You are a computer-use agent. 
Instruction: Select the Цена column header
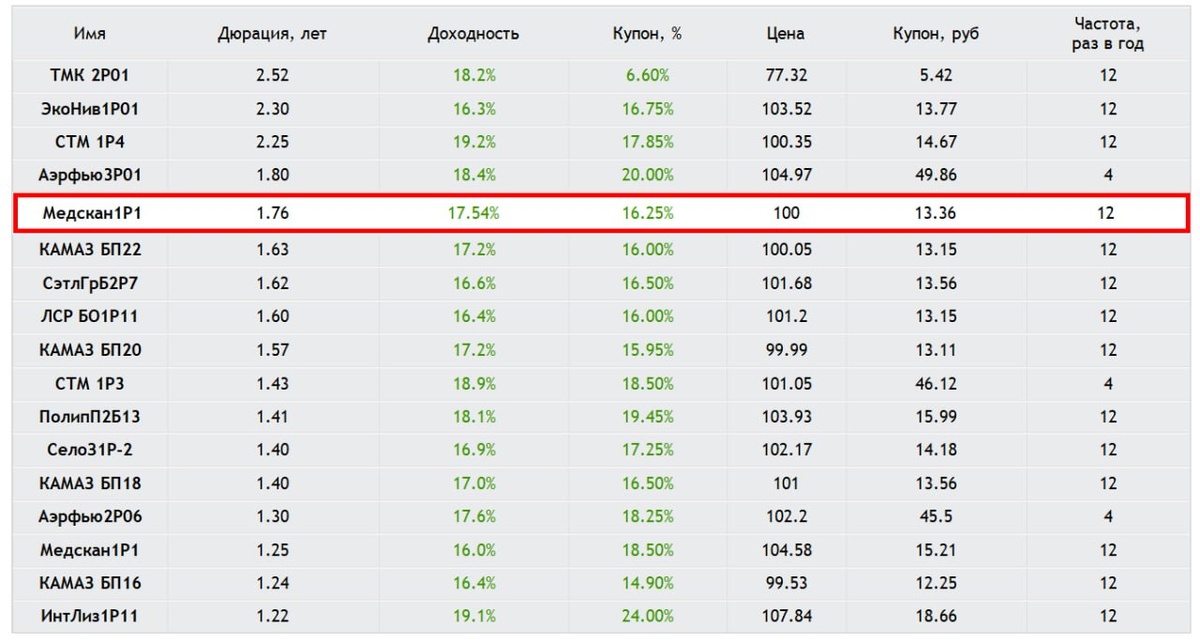click(x=785, y=34)
